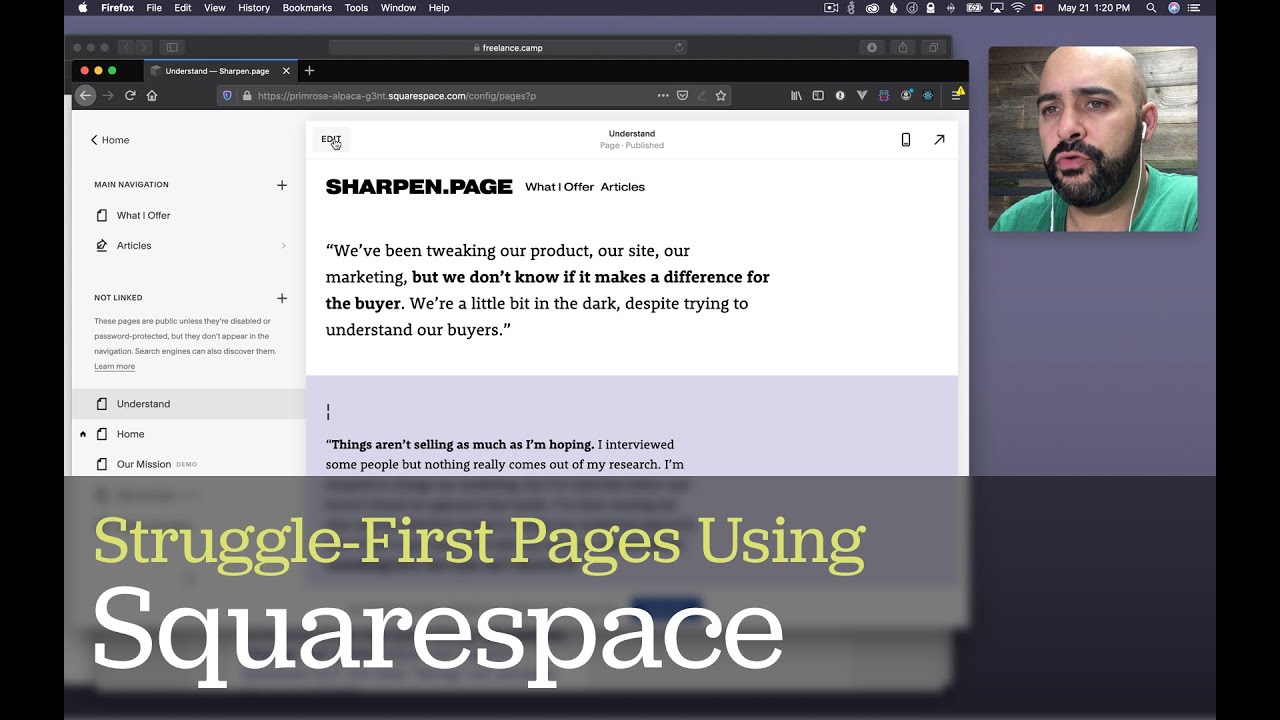
Task: Open the Firefox app menu
Action: pyautogui.click(x=118, y=8)
